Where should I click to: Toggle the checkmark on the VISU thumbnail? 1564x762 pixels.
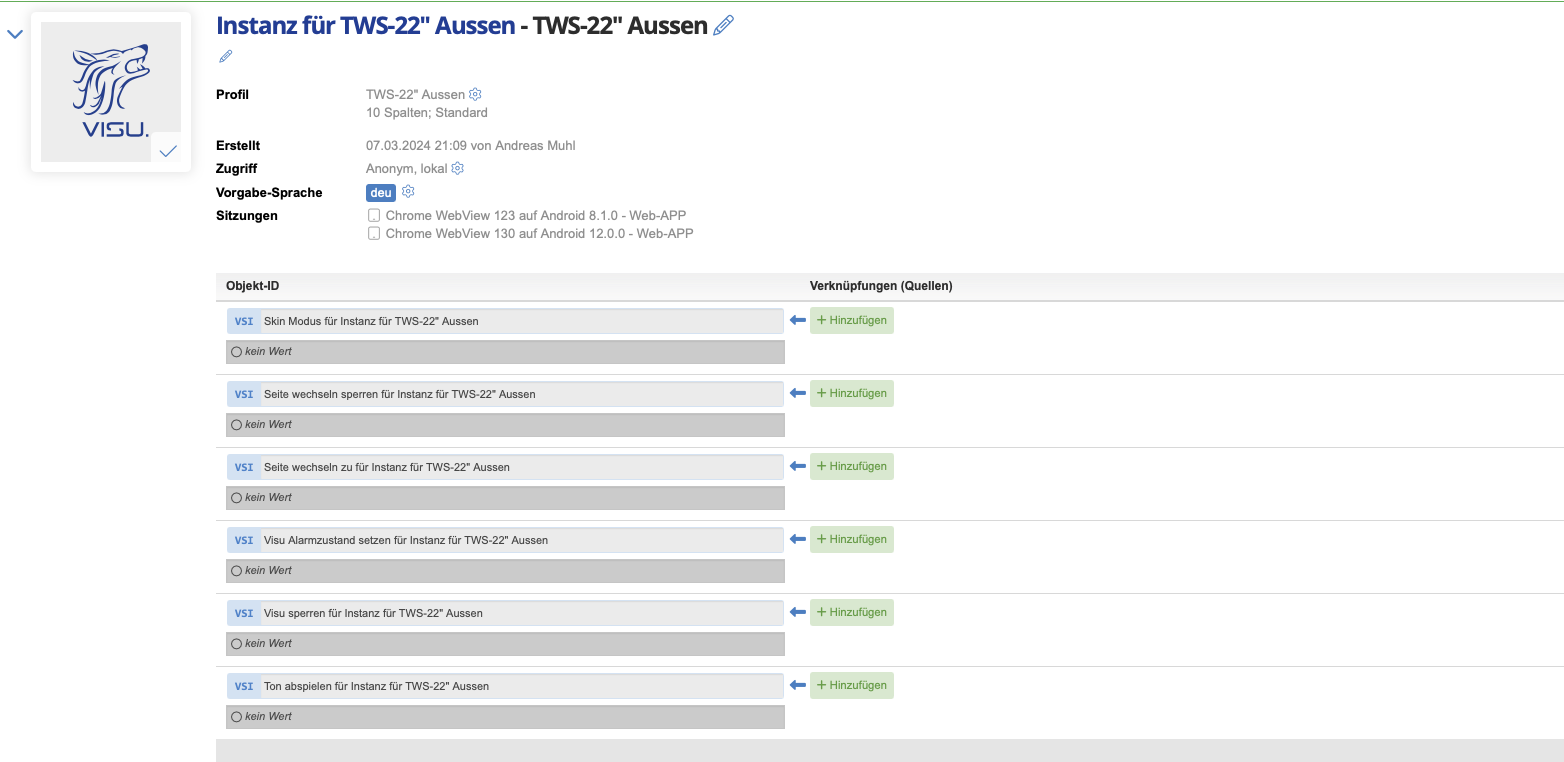pos(168,150)
